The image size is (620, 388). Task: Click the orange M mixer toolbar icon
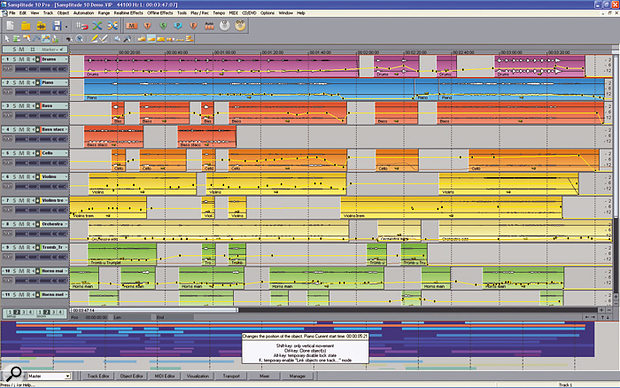tap(131, 26)
